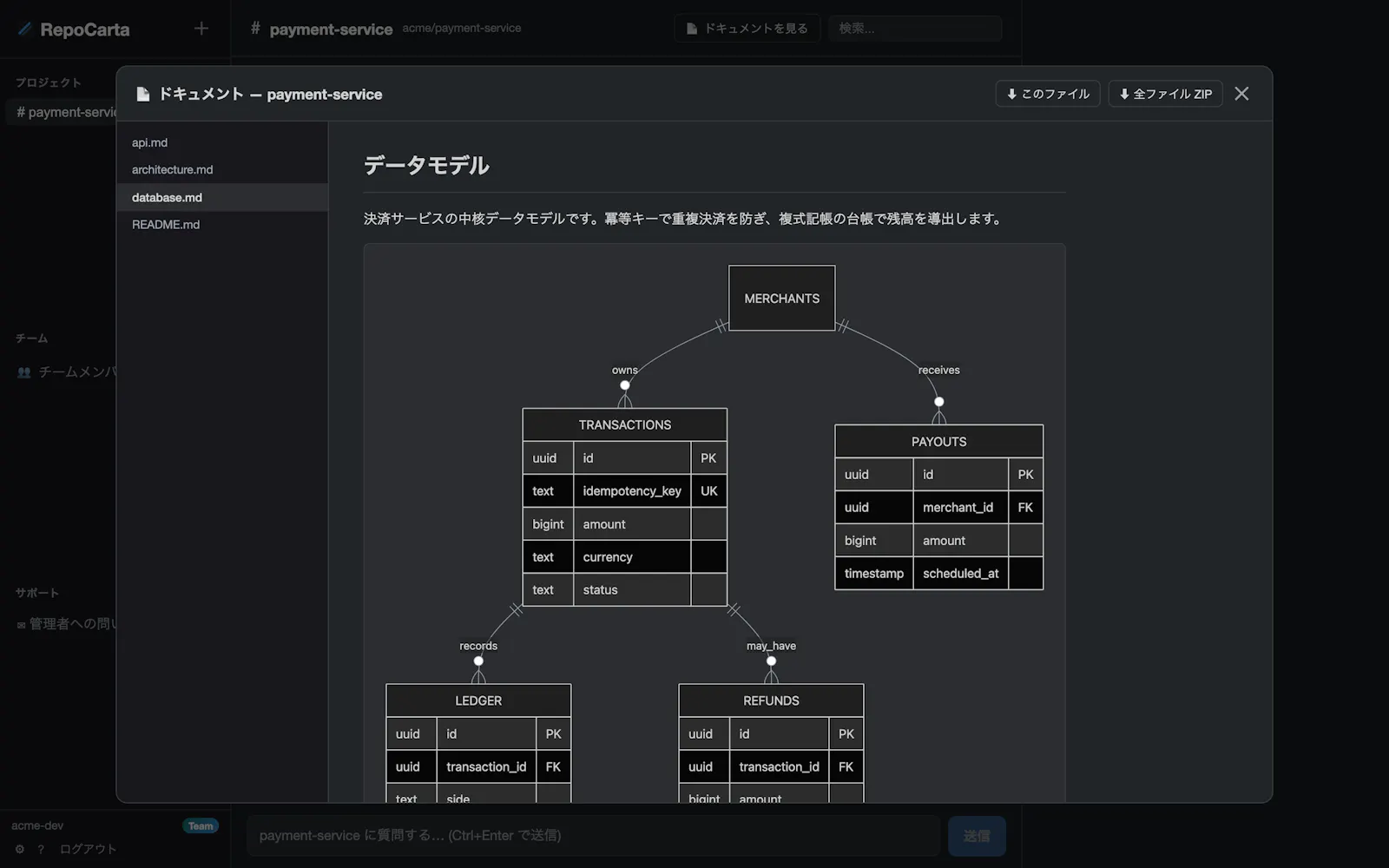
Task: Add a new project with plus icon
Action: 201,29
